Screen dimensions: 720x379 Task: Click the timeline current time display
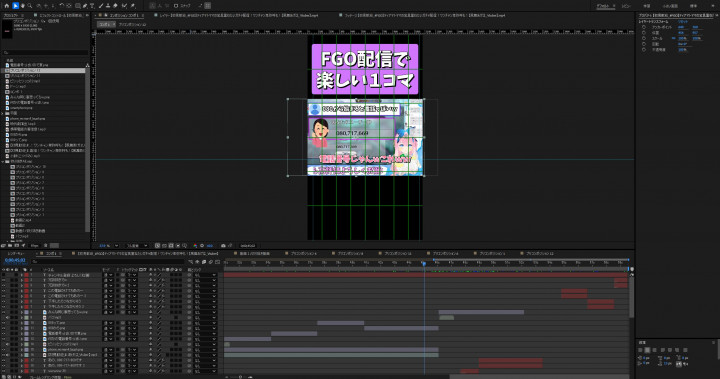[15, 260]
